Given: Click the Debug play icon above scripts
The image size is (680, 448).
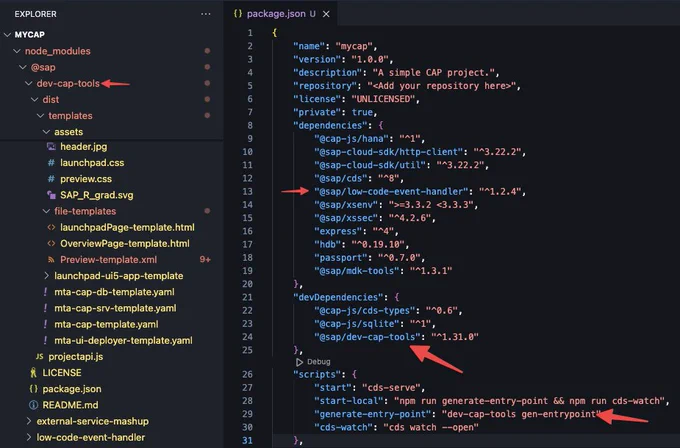Looking at the screenshot, I should [x=299, y=362].
